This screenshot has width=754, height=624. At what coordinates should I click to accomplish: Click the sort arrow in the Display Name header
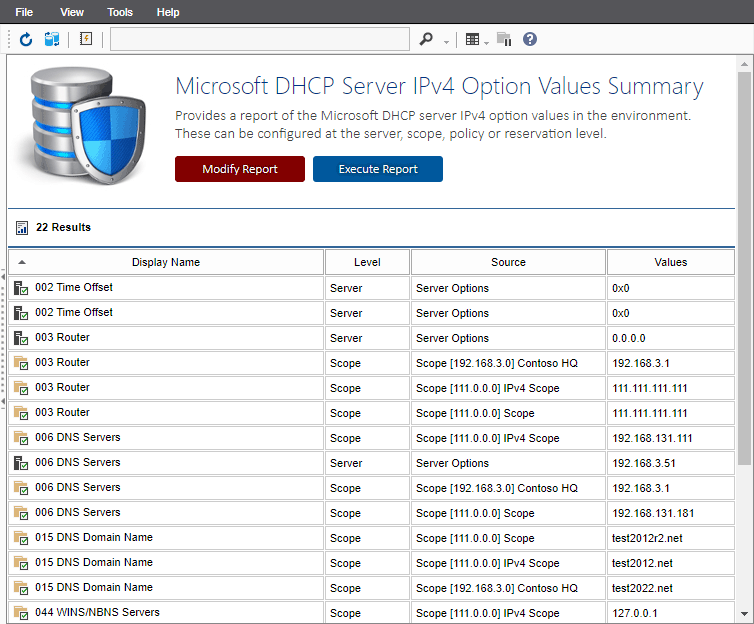(22, 262)
